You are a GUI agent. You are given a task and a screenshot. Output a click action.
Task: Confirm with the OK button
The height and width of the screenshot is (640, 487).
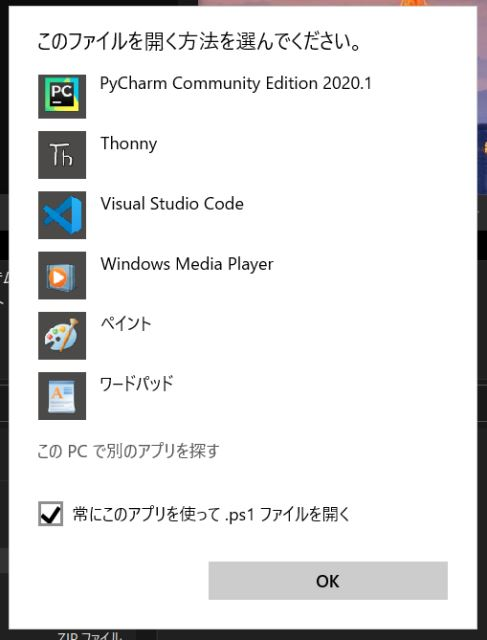[x=328, y=580]
